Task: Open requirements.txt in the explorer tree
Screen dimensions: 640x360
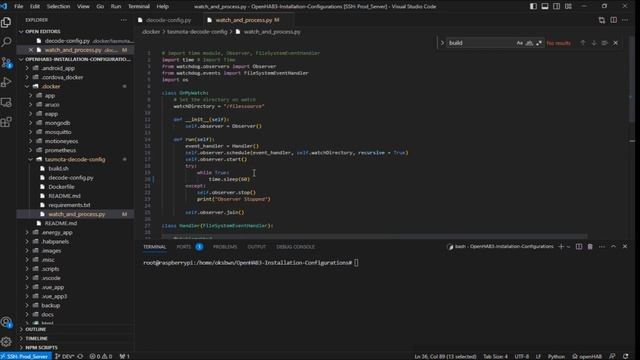Action: 69,205
